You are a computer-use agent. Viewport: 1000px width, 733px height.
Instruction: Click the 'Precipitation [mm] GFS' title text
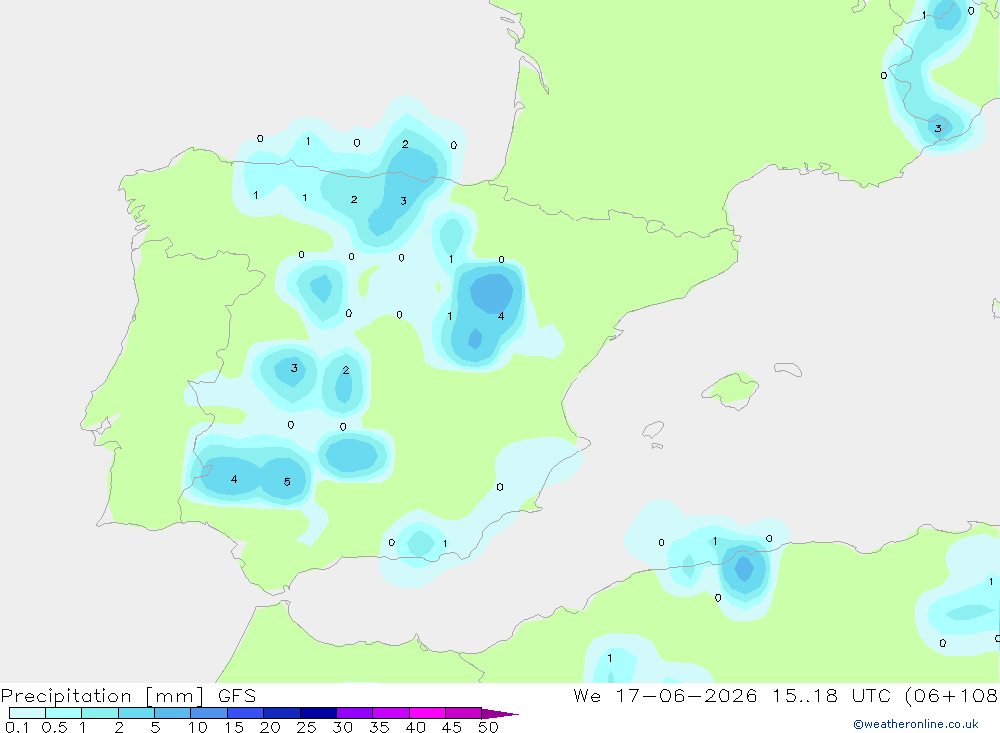click(128, 695)
